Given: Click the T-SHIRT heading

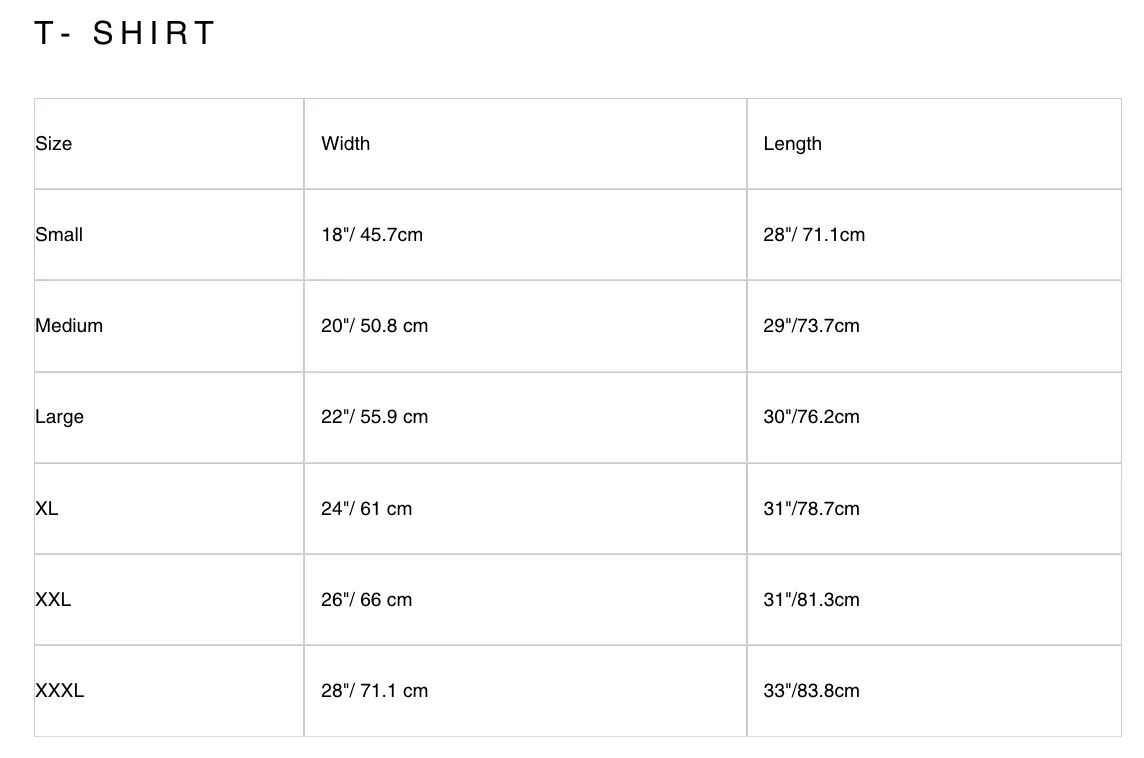Looking at the screenshot, I should tap(125, 34).
